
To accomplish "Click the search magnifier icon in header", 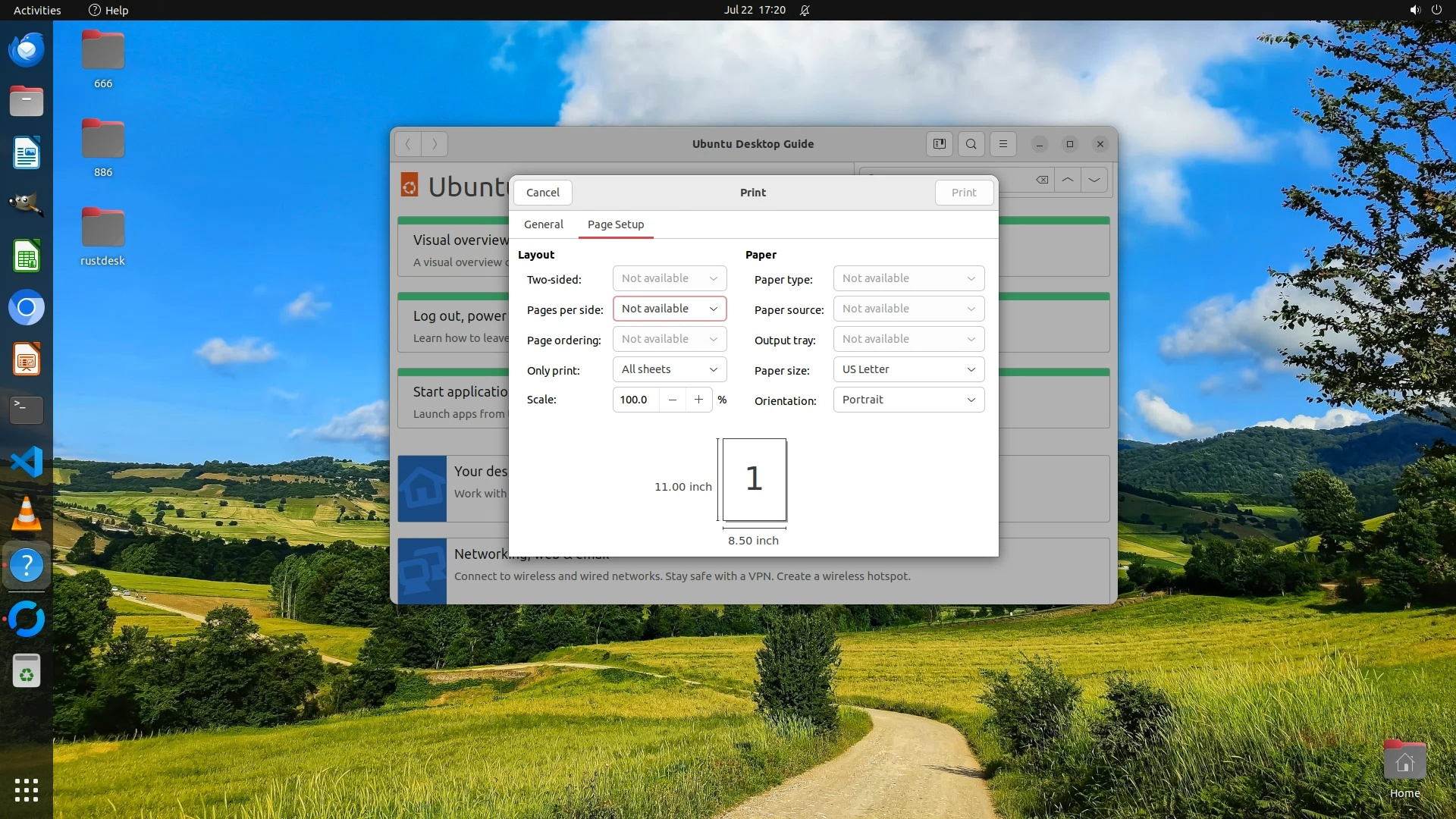I will (x=971, y=144).
